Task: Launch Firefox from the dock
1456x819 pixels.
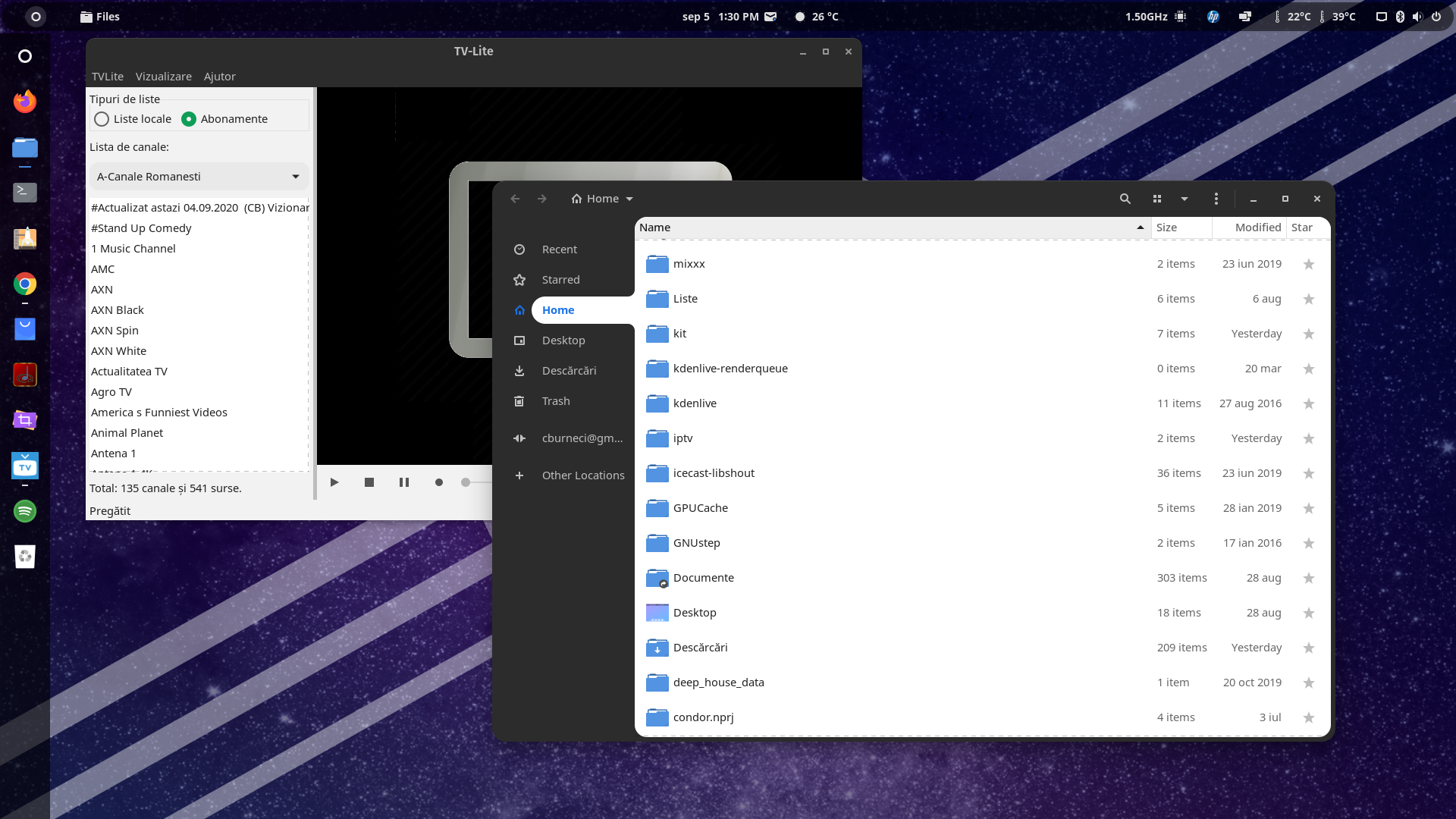Action: tap(25, 102)
